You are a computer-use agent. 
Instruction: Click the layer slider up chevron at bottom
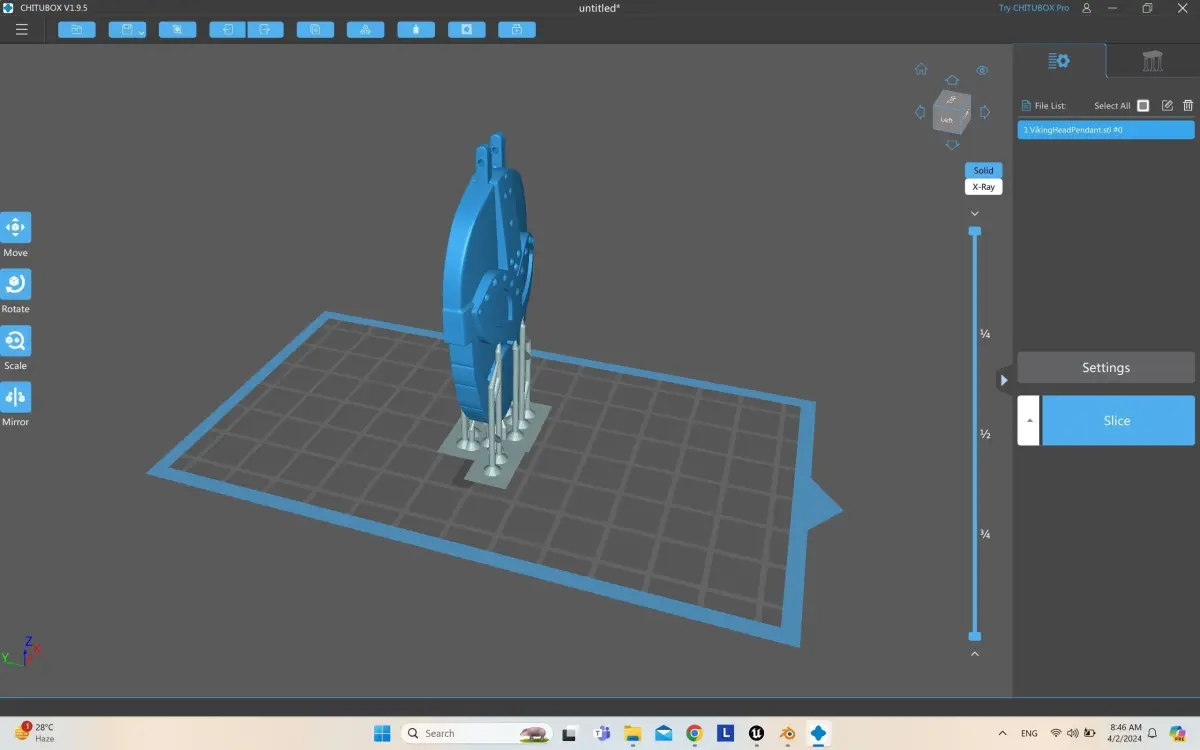point(975,654)
